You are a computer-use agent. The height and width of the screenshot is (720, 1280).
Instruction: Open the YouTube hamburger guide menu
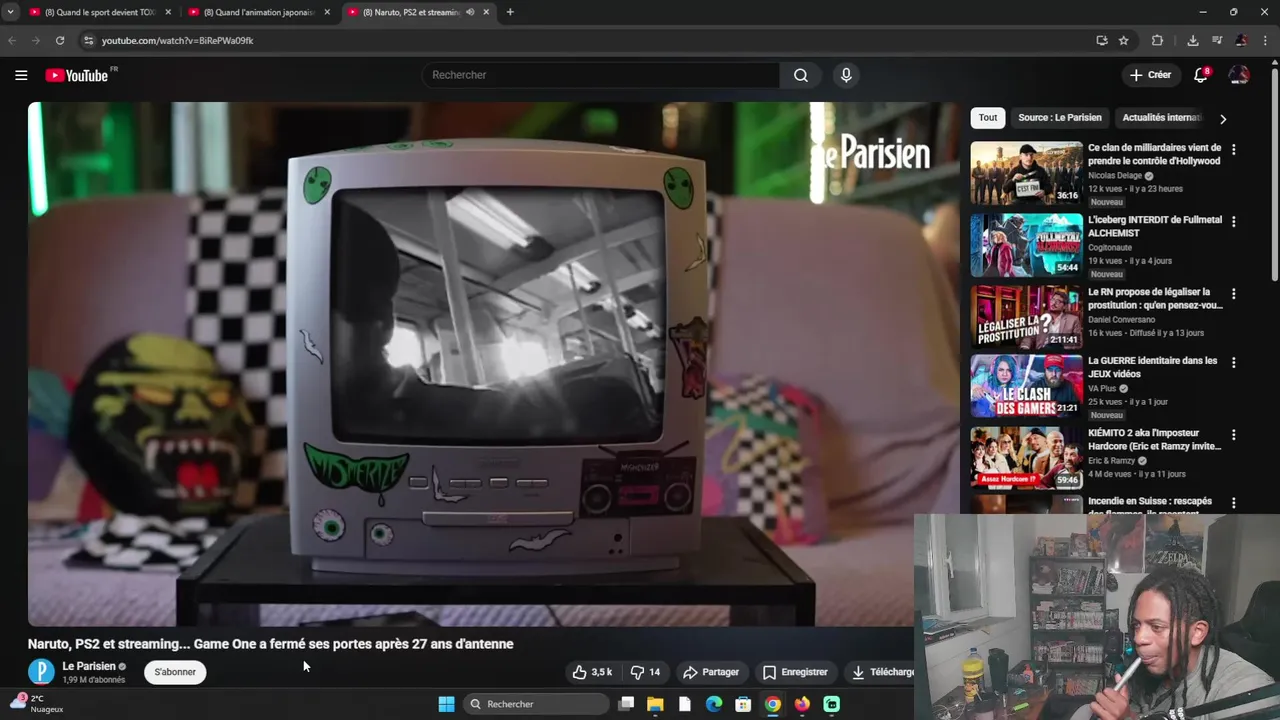(x=21, y=75)
